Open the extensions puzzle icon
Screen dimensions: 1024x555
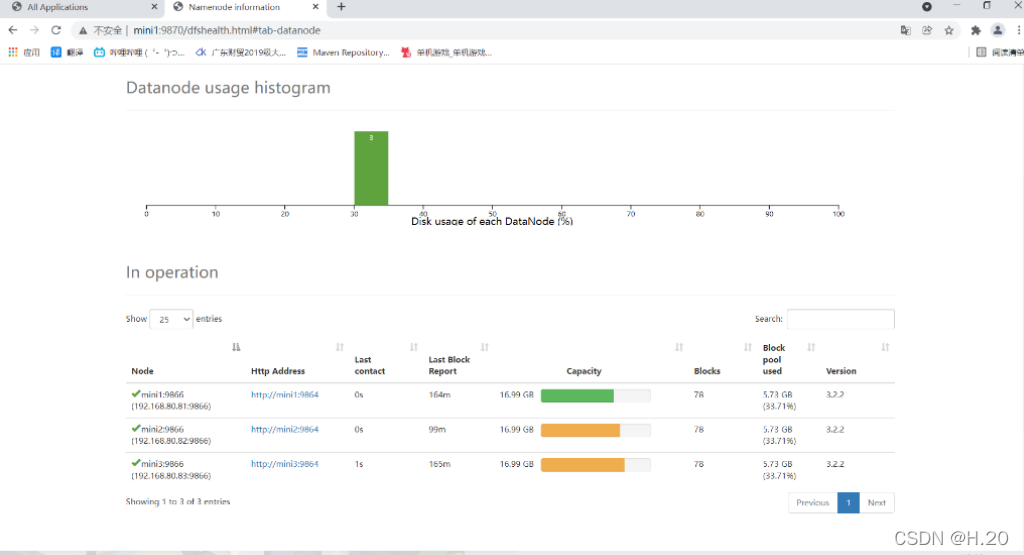click(x=976, y=30)
